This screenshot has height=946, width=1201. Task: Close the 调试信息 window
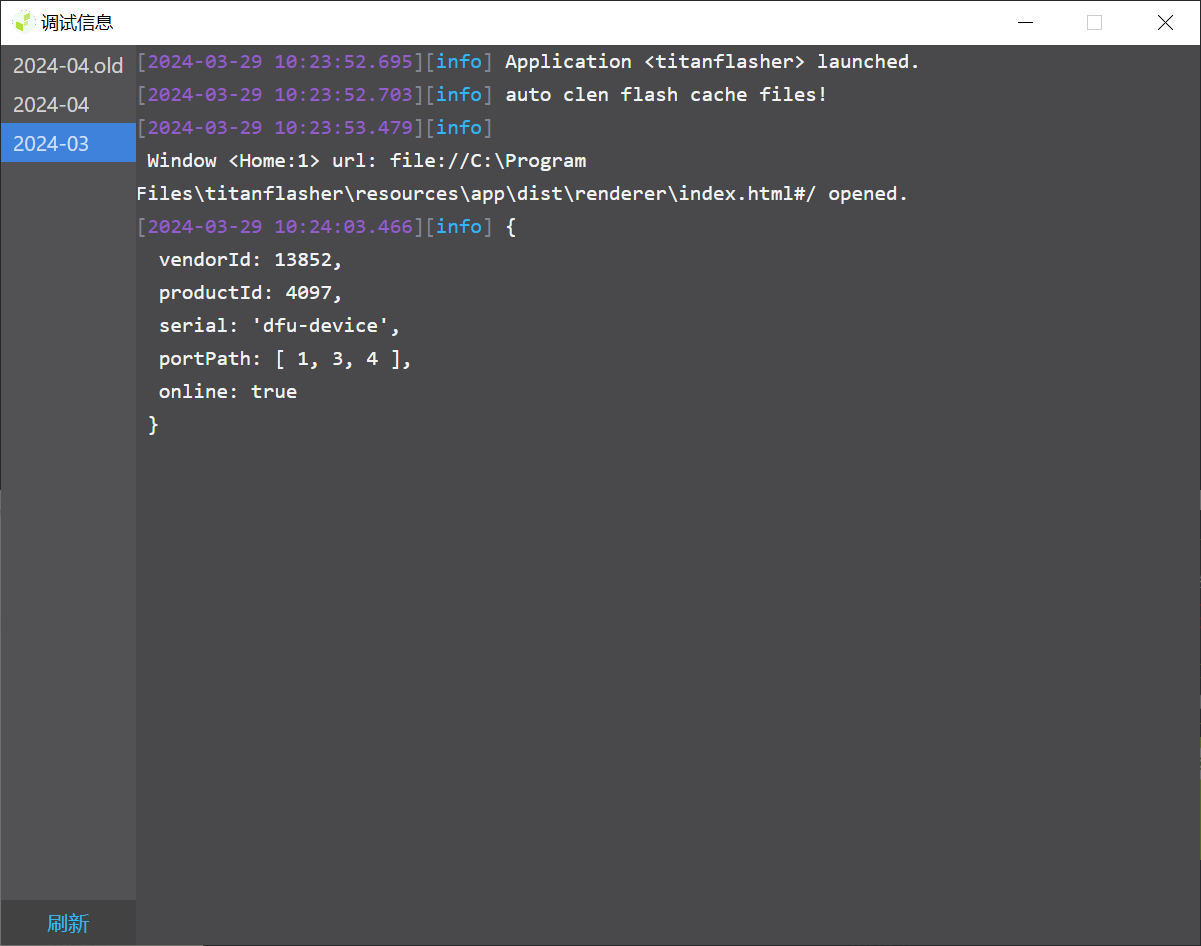point(1165,22)
